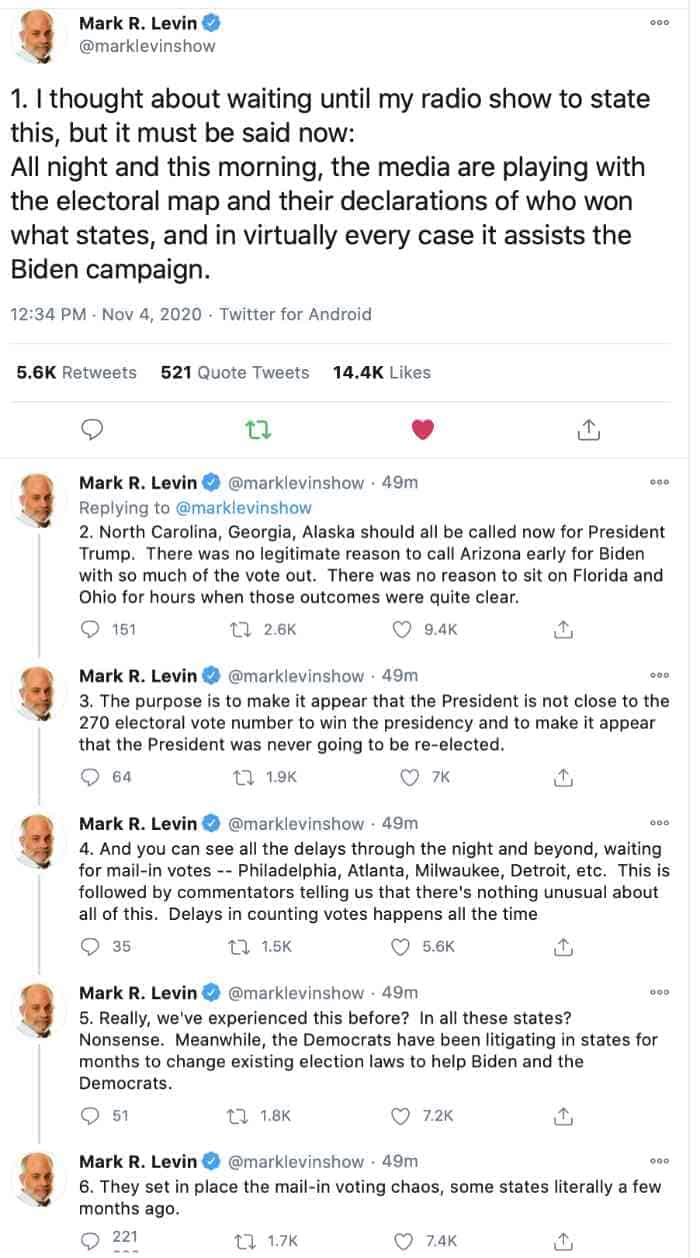
Task: Reply to the tweet with 221 replies
Action: click(90, 1240)
